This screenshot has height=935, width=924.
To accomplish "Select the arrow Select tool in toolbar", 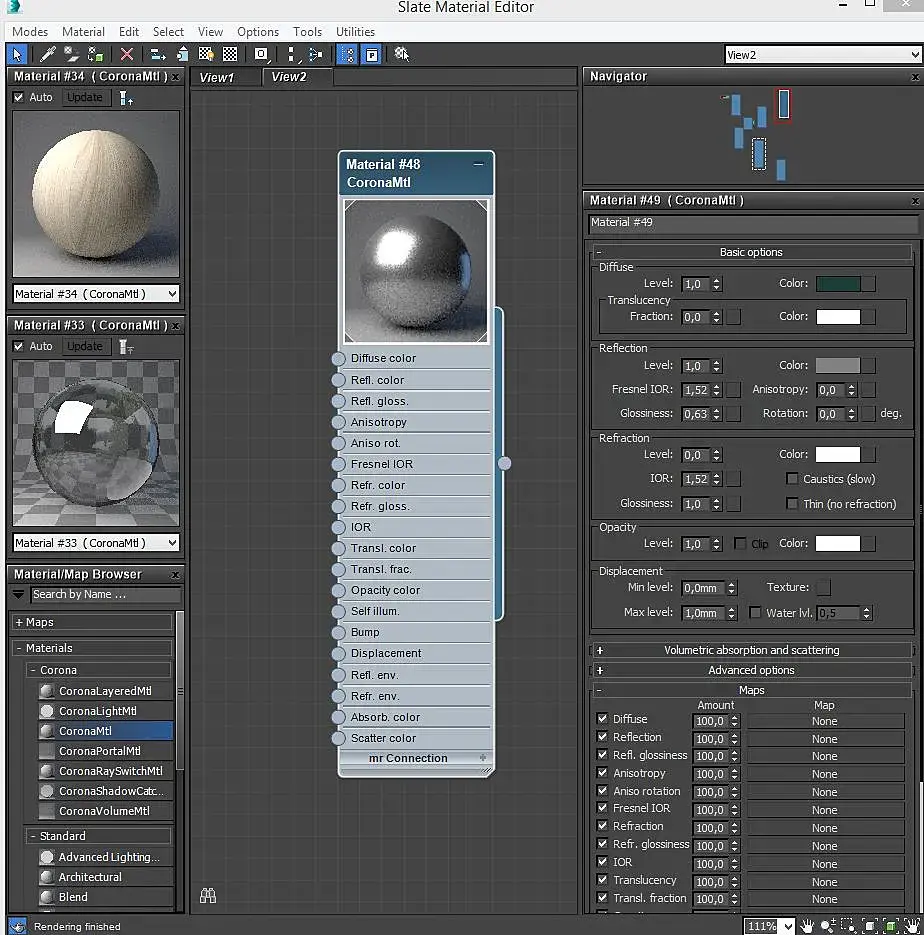I will pyautogui.click(x=17, y=54).
